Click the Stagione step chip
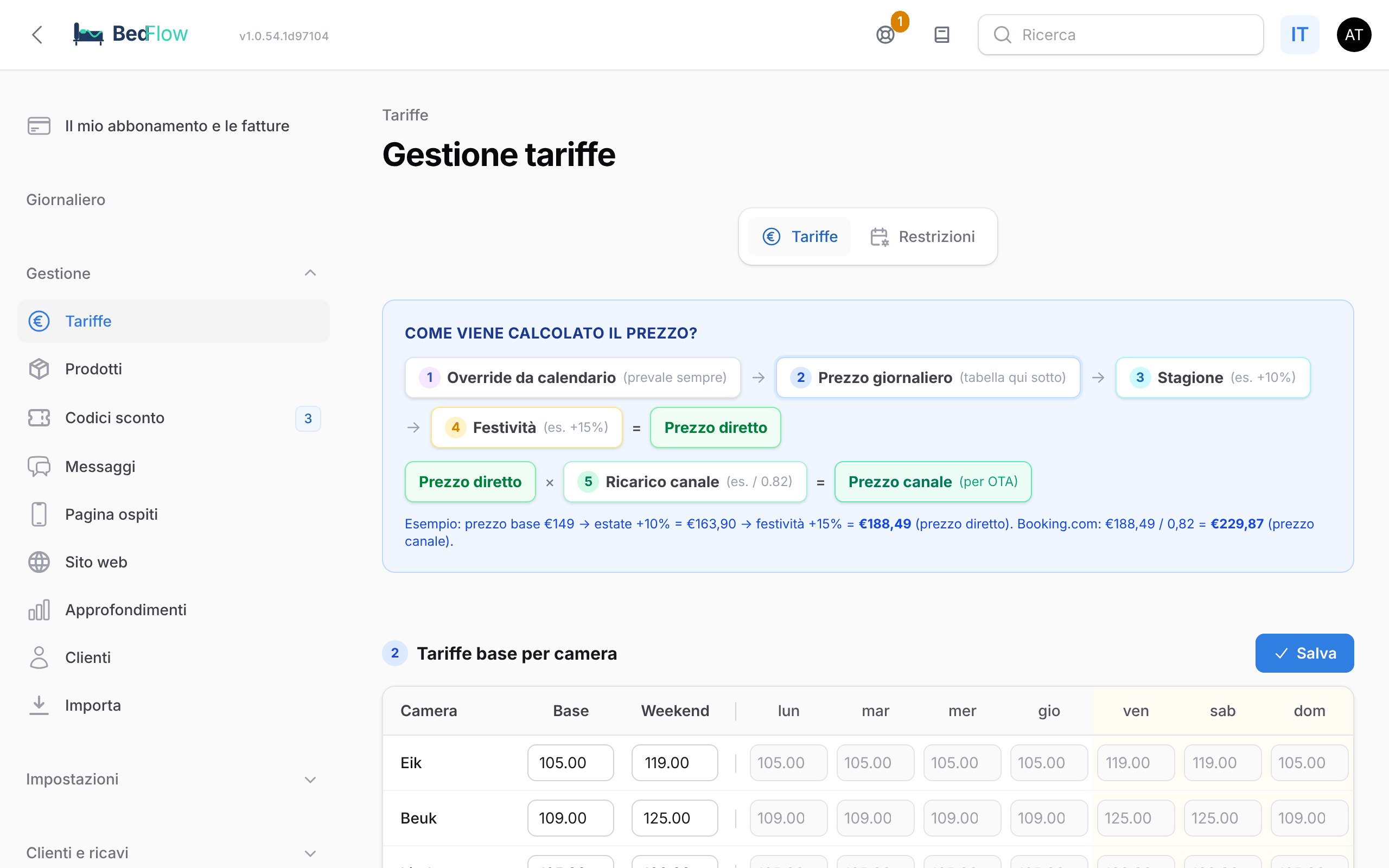1389x868 pixels. 1212,378
